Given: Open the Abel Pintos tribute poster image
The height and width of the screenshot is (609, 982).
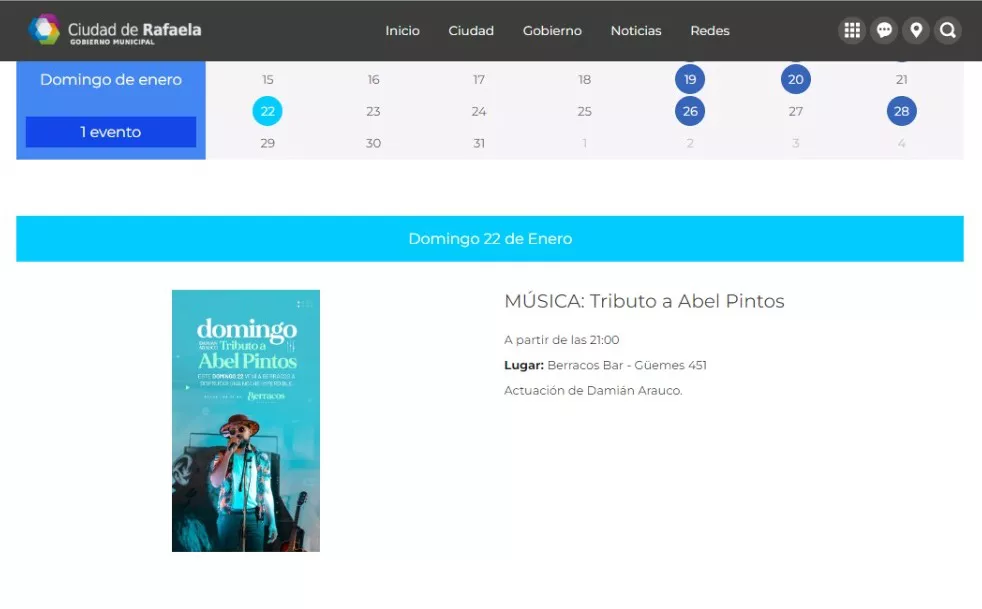Looking at the screenshot, I should pyautogui.click(x=246, y=421).
